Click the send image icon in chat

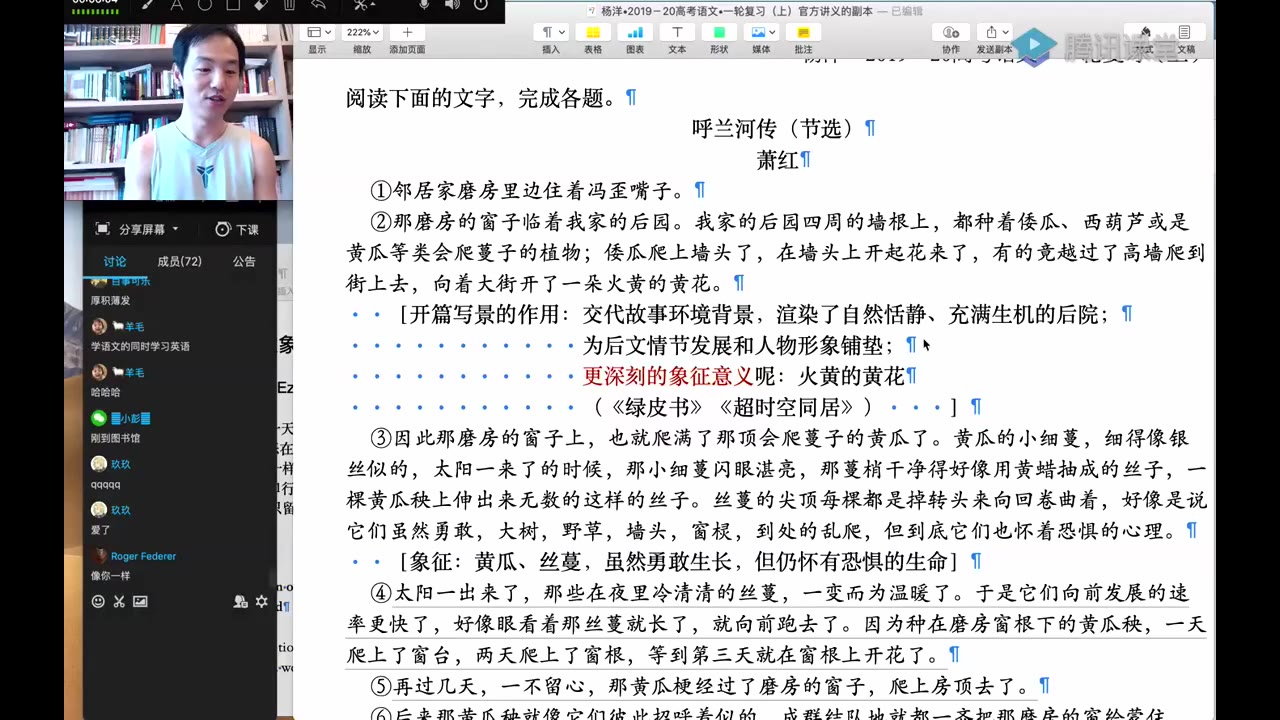coord(140,601)
